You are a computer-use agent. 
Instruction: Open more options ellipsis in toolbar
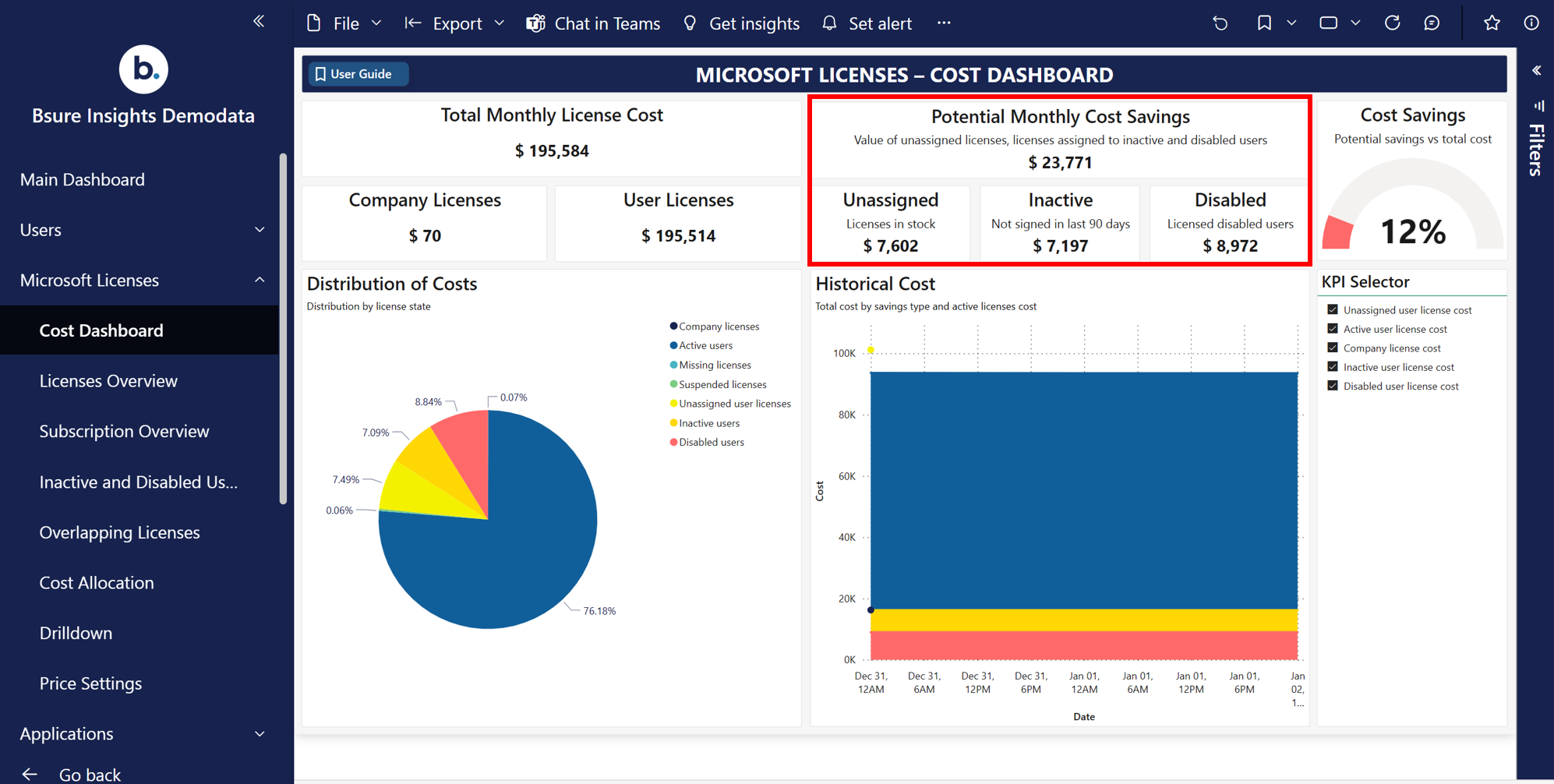click(x=944, y=23)
